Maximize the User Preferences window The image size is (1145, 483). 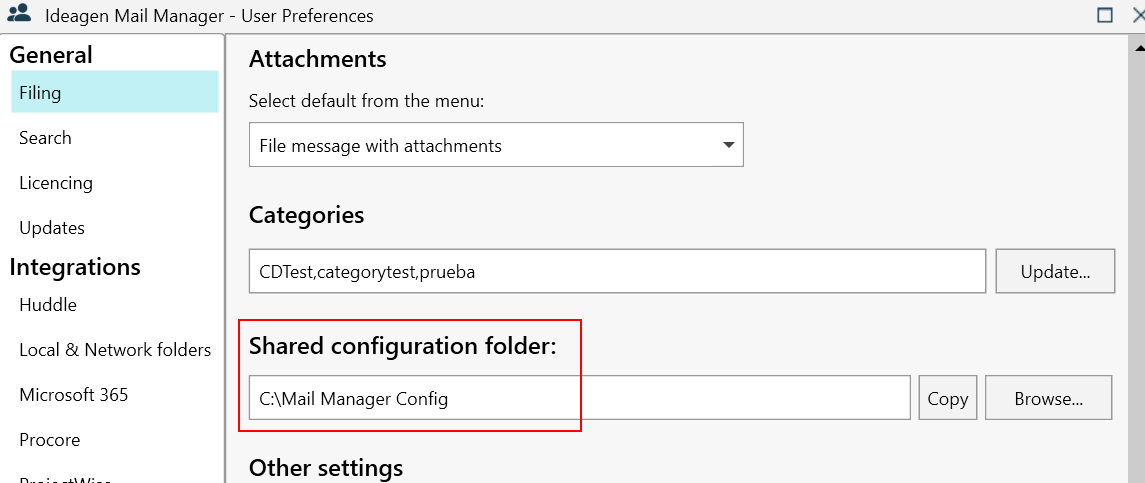tap(1105, 15)
